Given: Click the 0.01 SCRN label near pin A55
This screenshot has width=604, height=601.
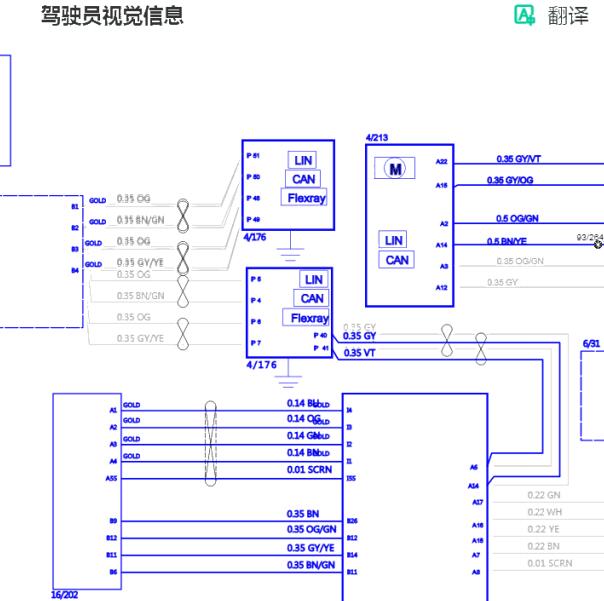Looking at the screenshot, I should (x=309, y=470).
